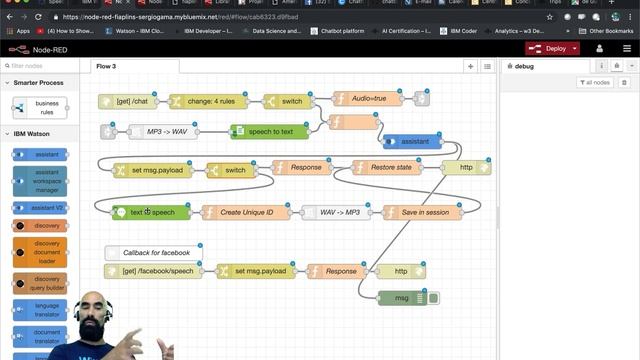Select the change: 4 rules node
The image size is (640, 360).
click(208, 101)
